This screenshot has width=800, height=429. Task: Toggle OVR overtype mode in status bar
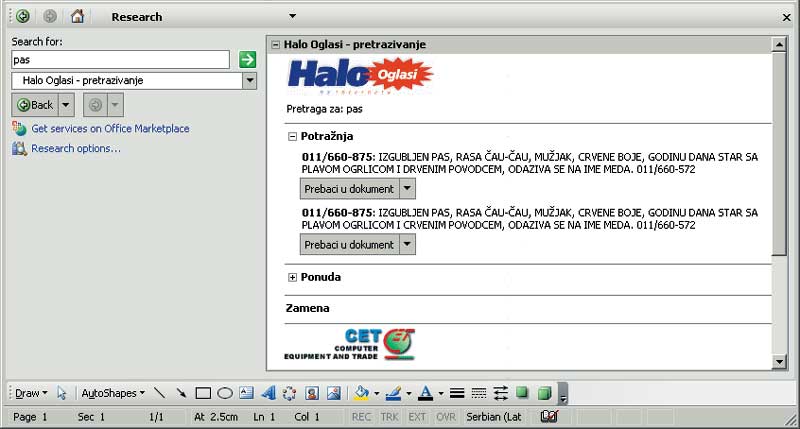[x=445, y=417]
